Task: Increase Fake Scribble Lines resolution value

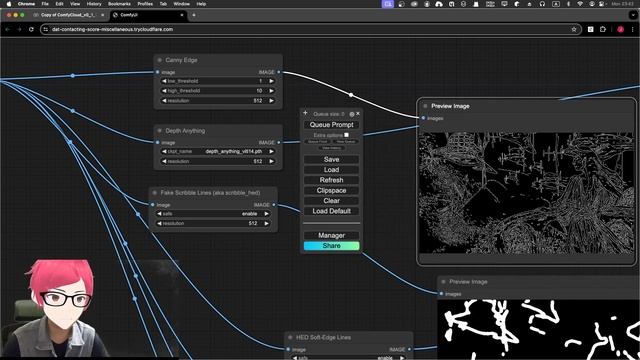Action: point(267,223)
